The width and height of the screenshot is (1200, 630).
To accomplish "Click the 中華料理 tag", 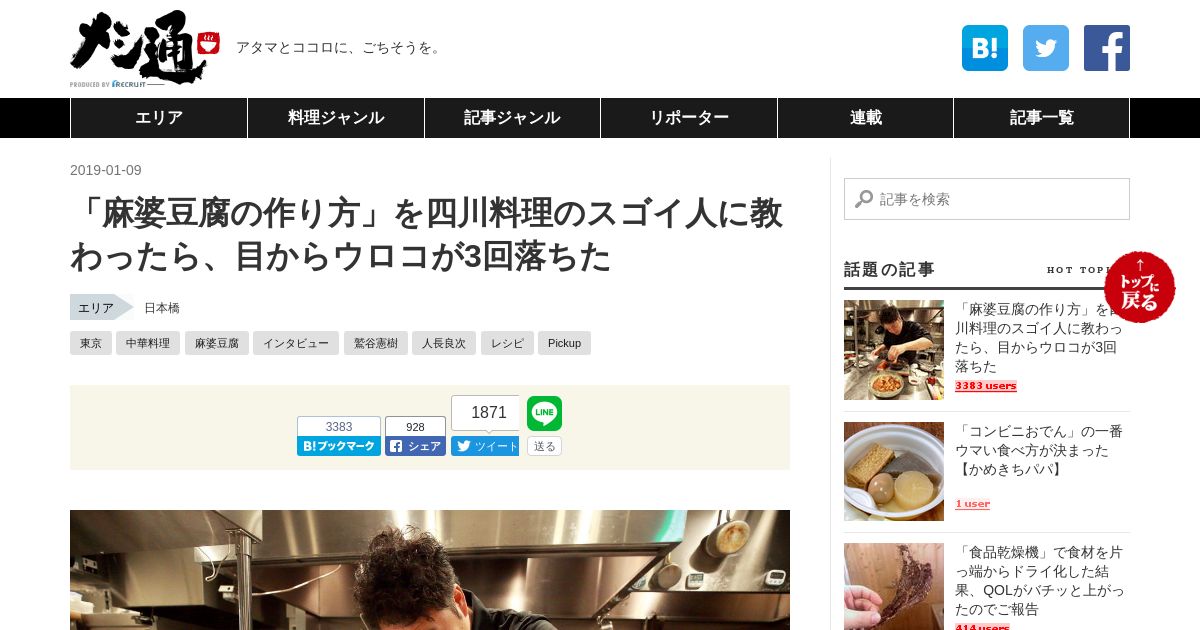I will click(148, 343).
